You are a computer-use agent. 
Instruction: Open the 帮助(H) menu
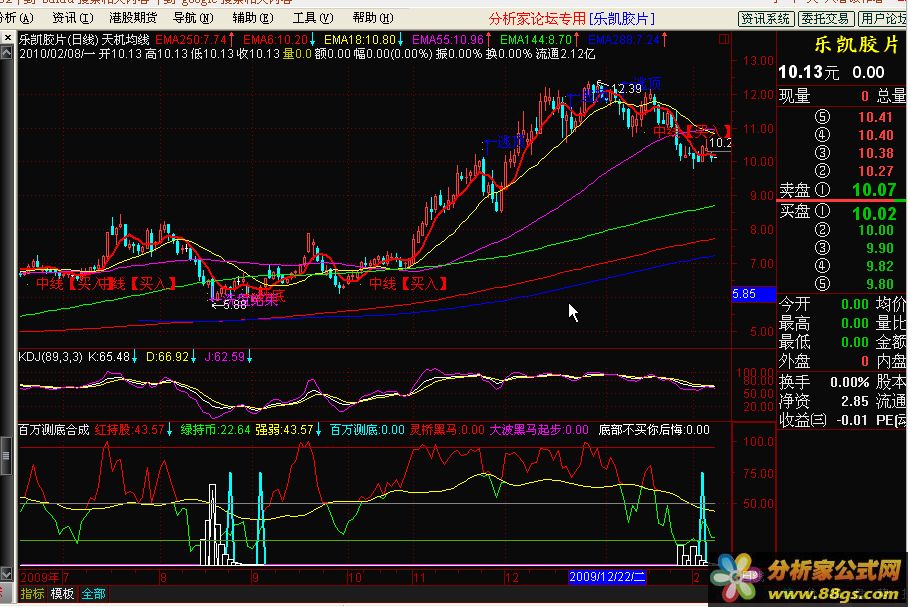pos(373,18)
